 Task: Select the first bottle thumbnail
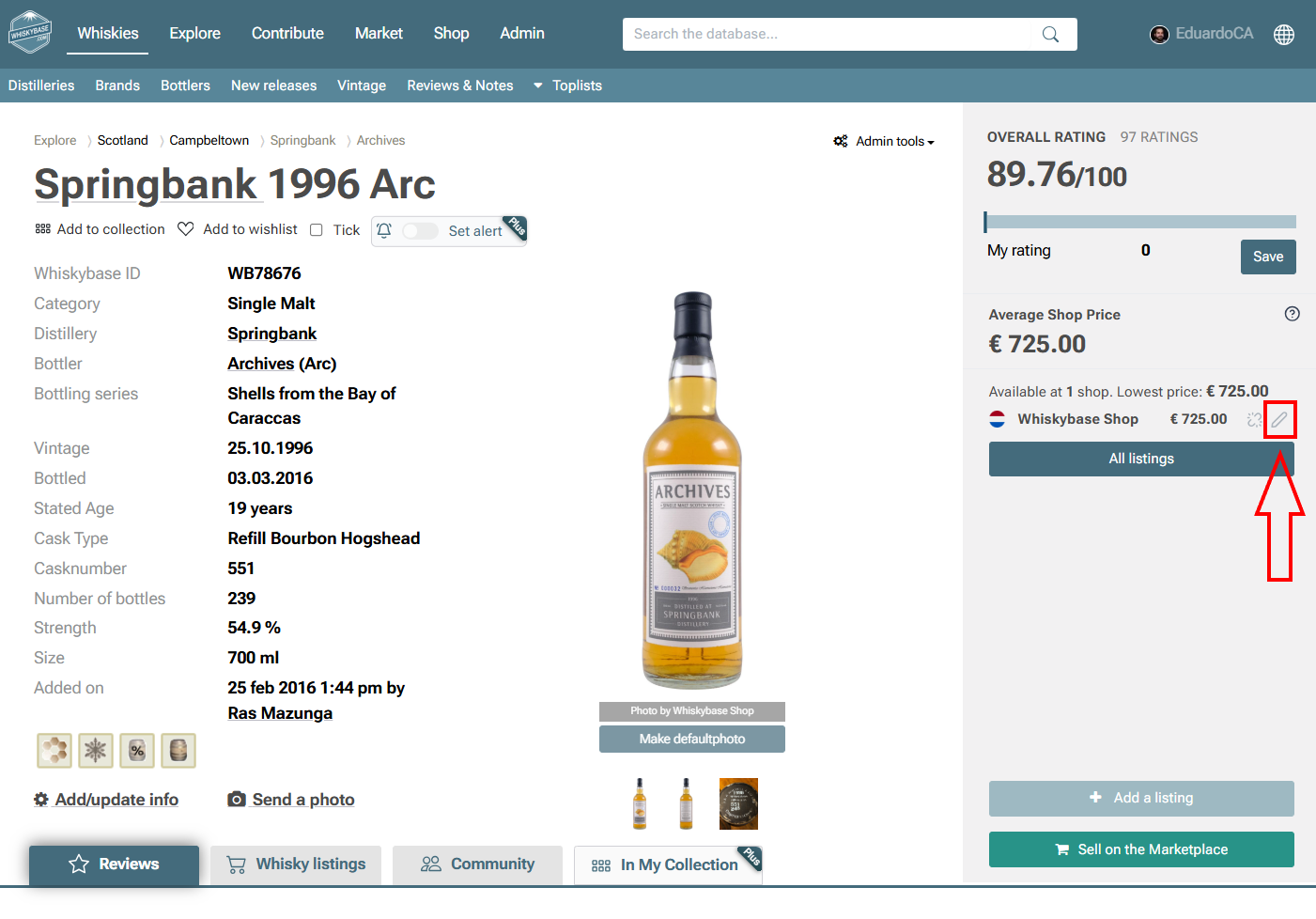point(640,803)
